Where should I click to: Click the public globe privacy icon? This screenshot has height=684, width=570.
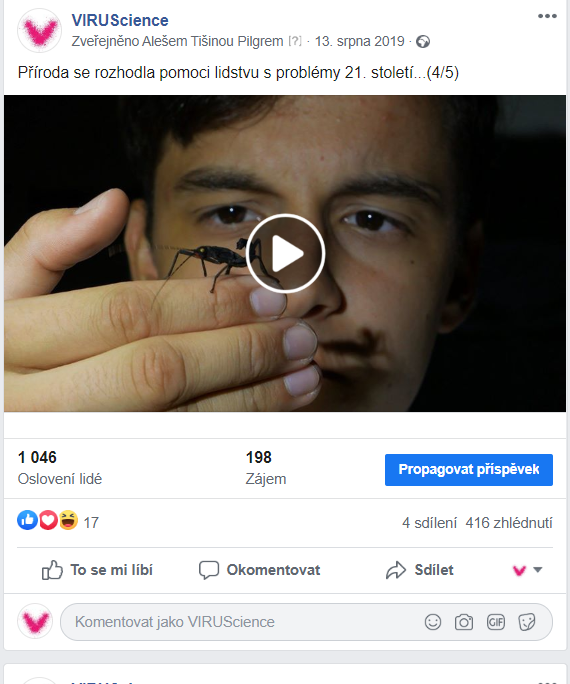[423, 42]
